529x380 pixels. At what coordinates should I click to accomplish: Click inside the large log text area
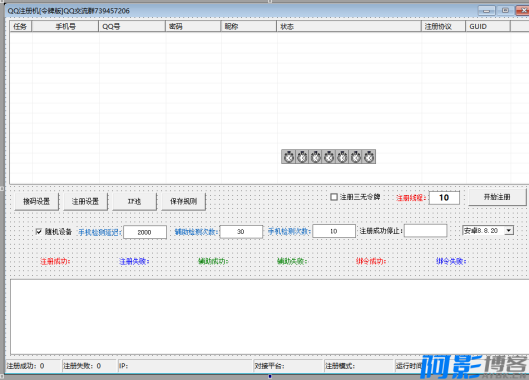(x=270, y=317)
